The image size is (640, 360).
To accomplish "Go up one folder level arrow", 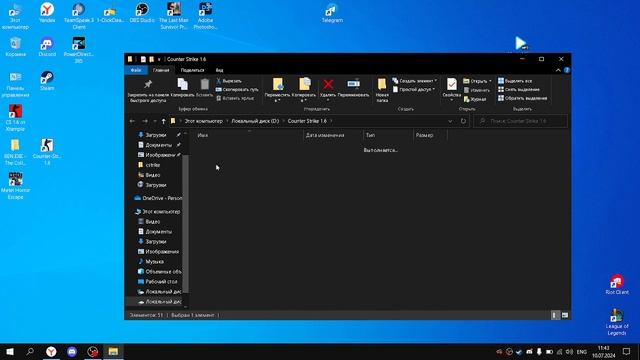I will coord(163,121).
